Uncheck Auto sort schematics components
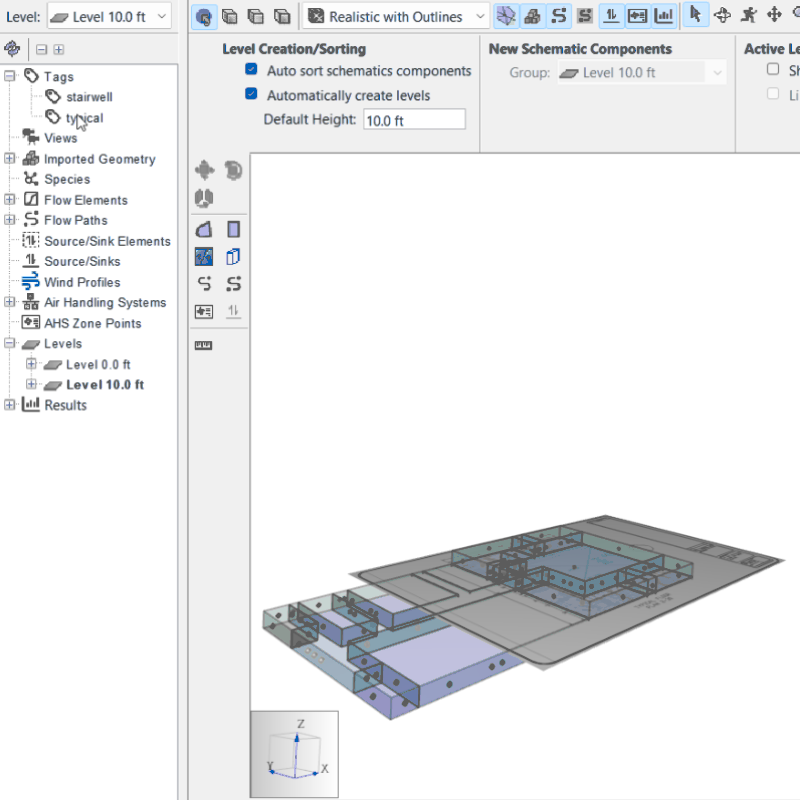 coord(251,69)
